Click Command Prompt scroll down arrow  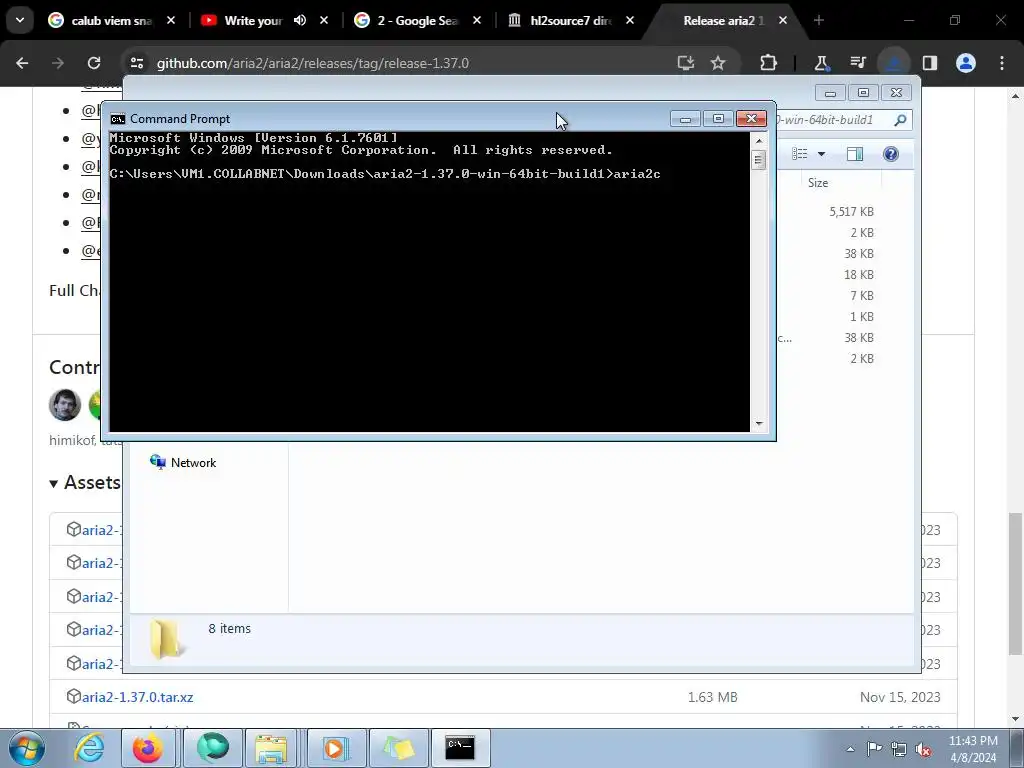758,424
